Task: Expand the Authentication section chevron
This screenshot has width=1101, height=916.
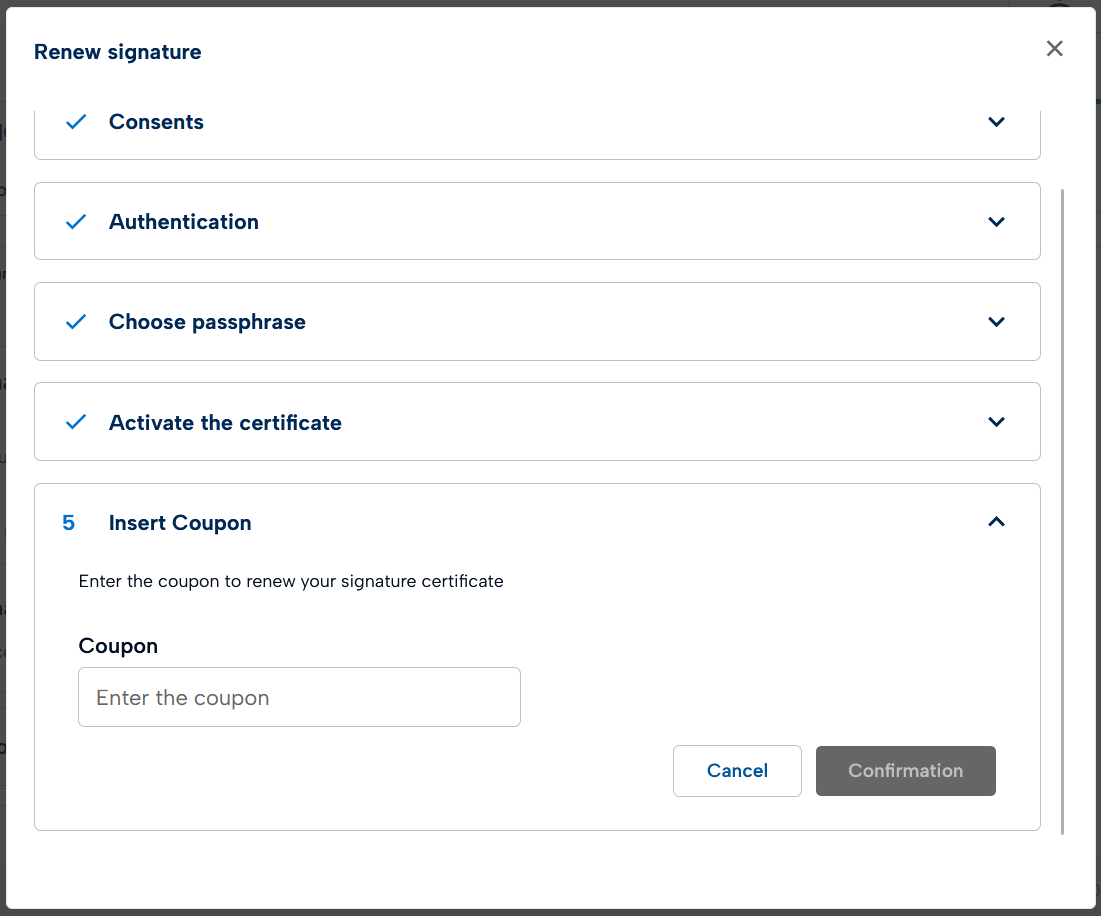Action: (x=996, y=222)
